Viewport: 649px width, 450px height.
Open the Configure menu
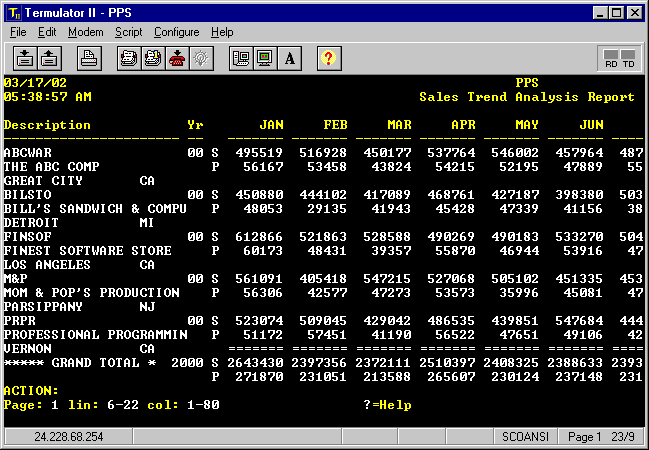pyautogui.click(x=177, y=32)
